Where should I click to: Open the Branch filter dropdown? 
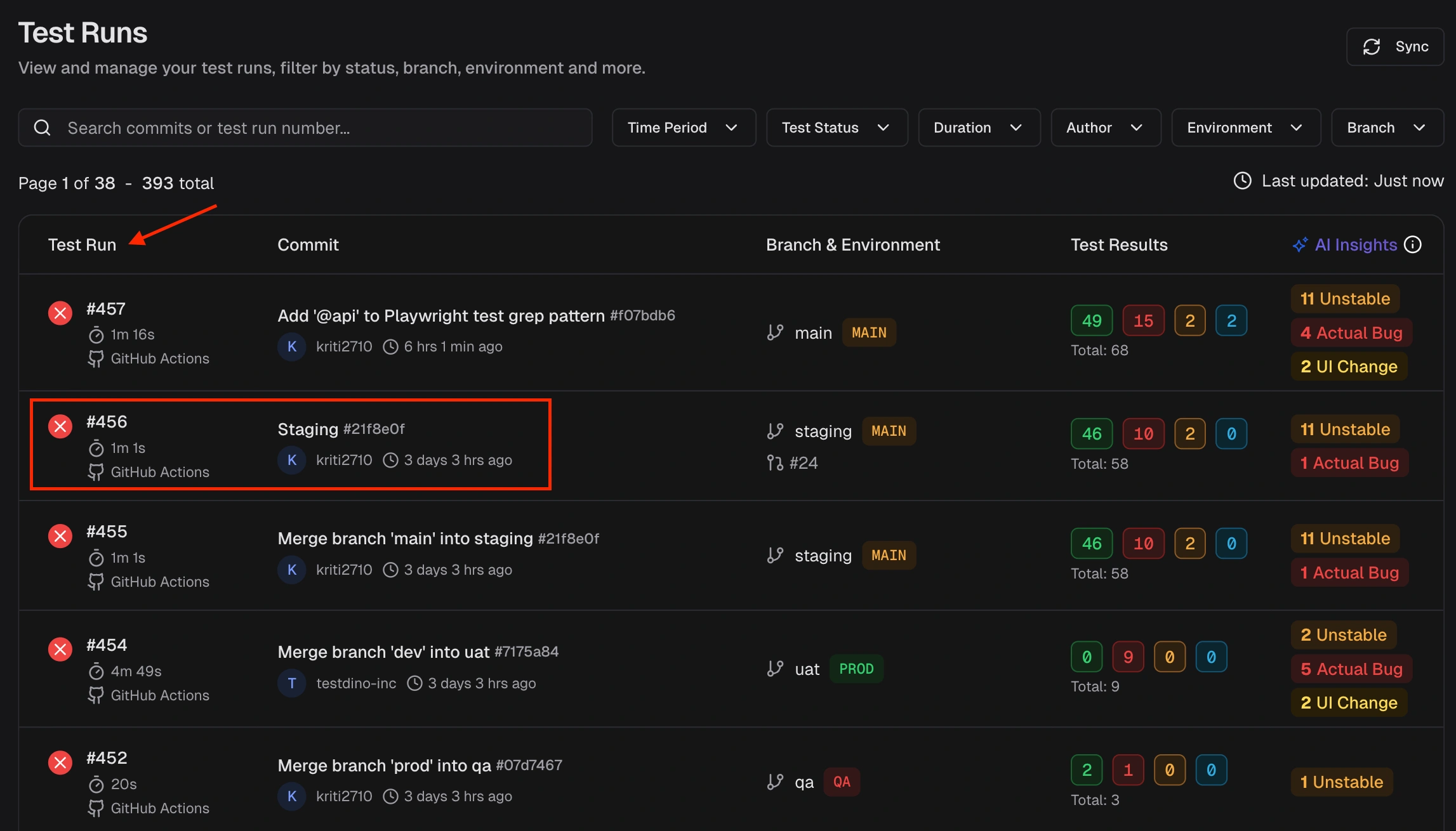(1387, 128)
